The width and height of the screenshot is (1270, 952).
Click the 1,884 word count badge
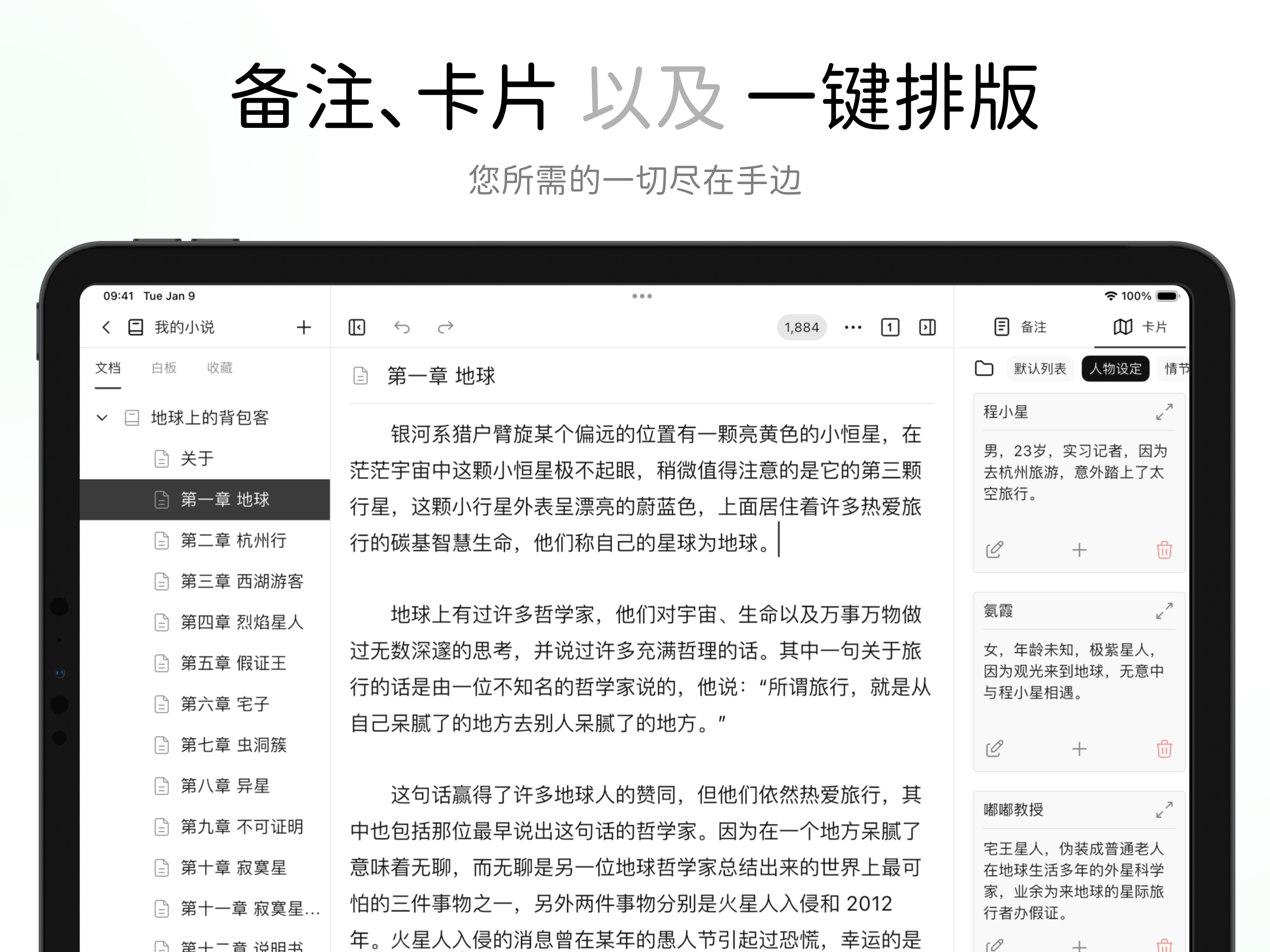(801, 327)
